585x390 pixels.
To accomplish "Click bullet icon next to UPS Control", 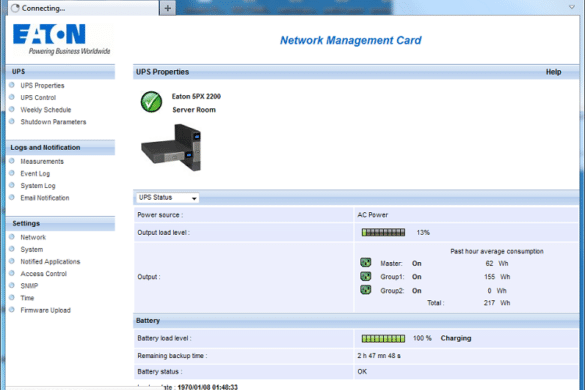I will [x=12, y=97].
